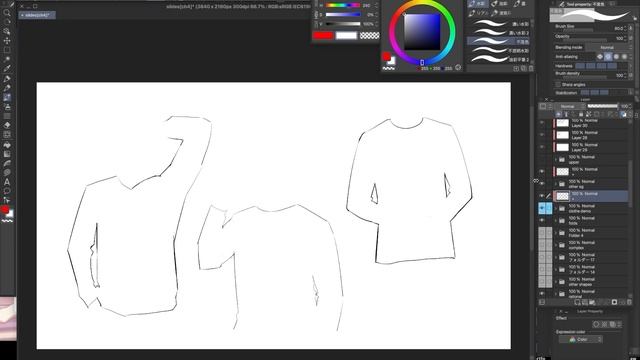Screen dimensions: 640x360
Task: Show the hidden Layer 30
Action: pos(542,123)
